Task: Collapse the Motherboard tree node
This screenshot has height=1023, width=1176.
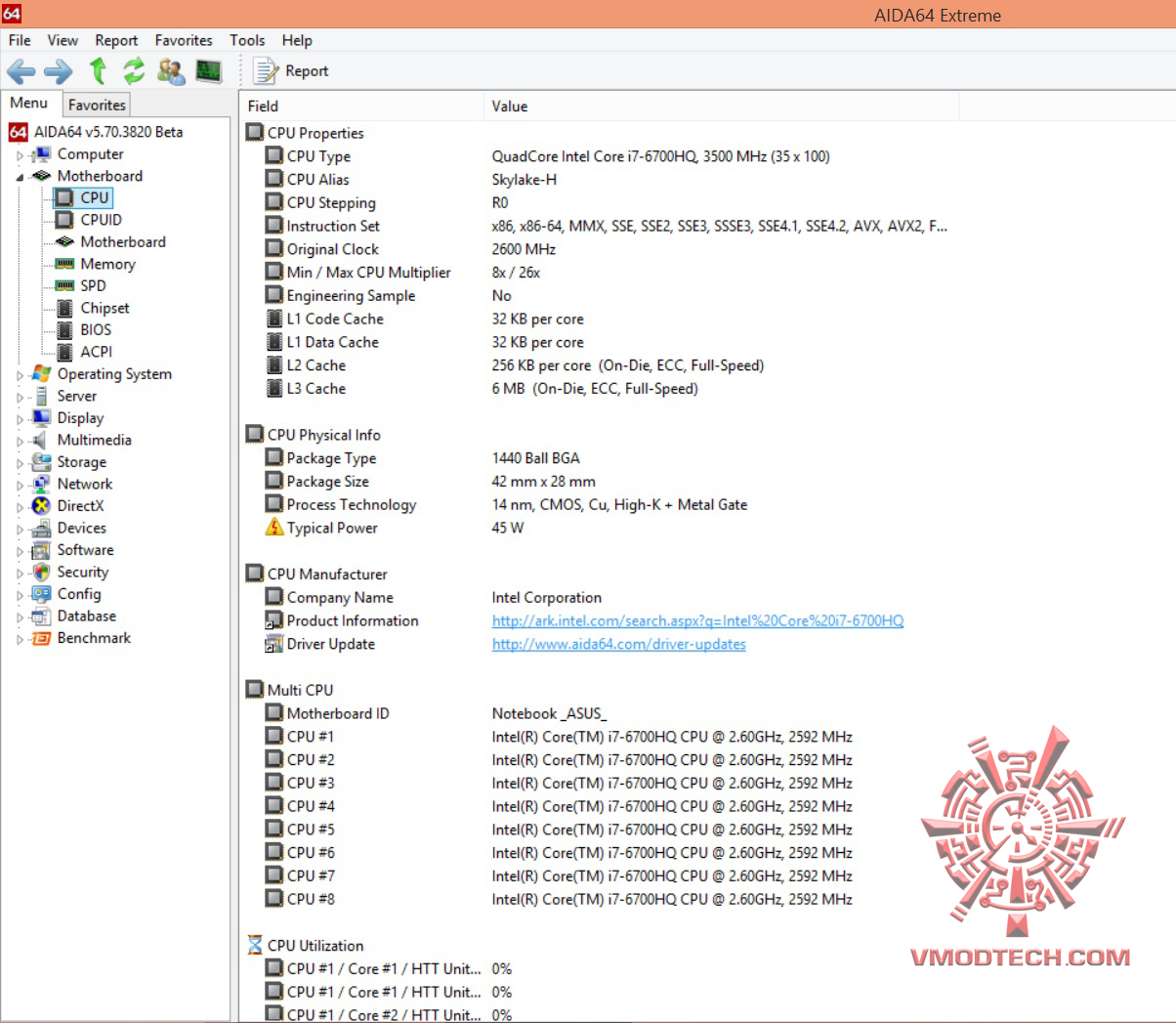Action: click(x=20, y=177)
